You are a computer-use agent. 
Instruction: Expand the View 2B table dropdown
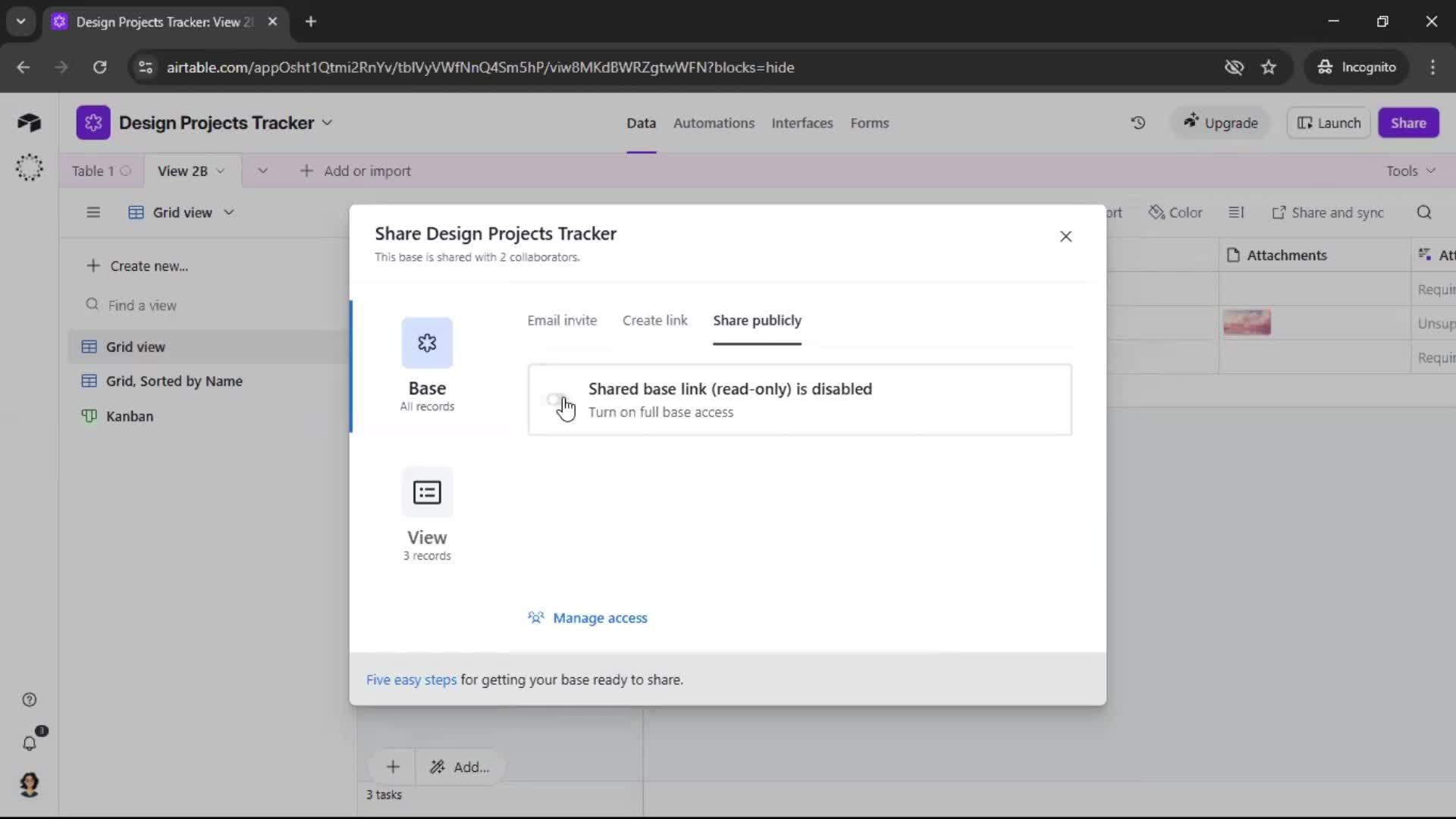point(220,171)
